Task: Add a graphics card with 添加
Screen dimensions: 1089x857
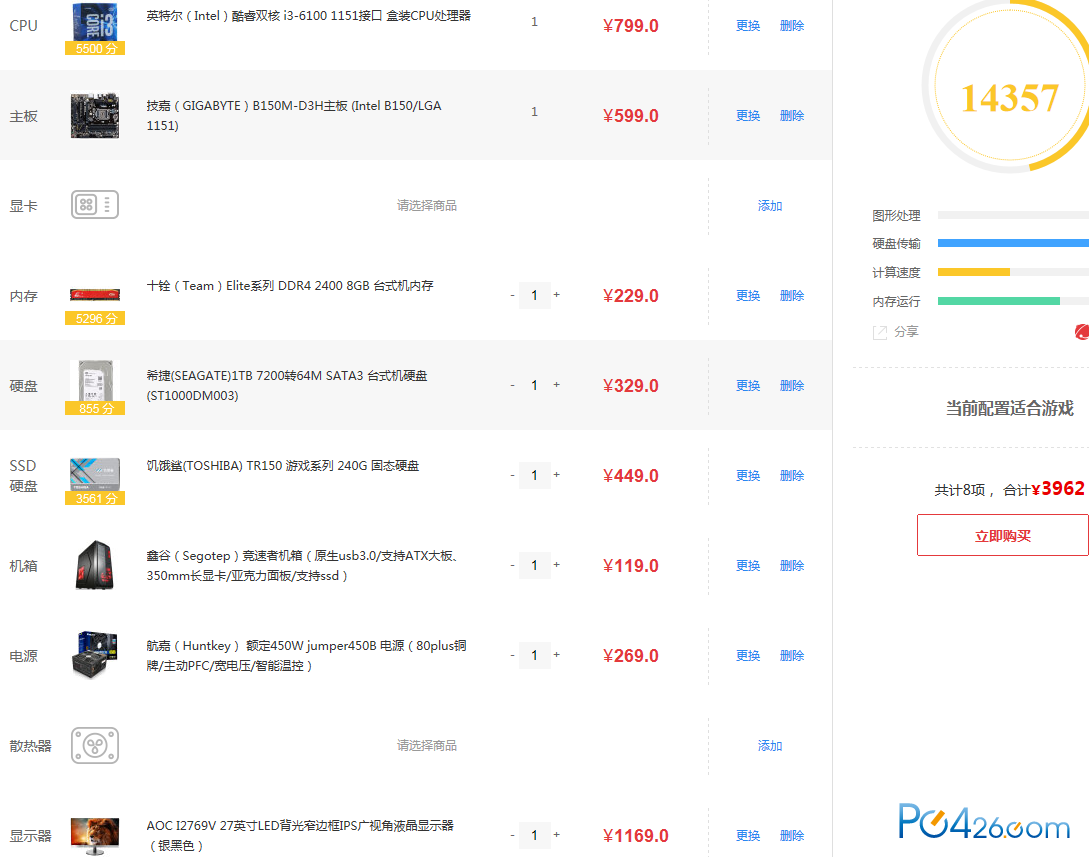Action: [x=770, y=206]
